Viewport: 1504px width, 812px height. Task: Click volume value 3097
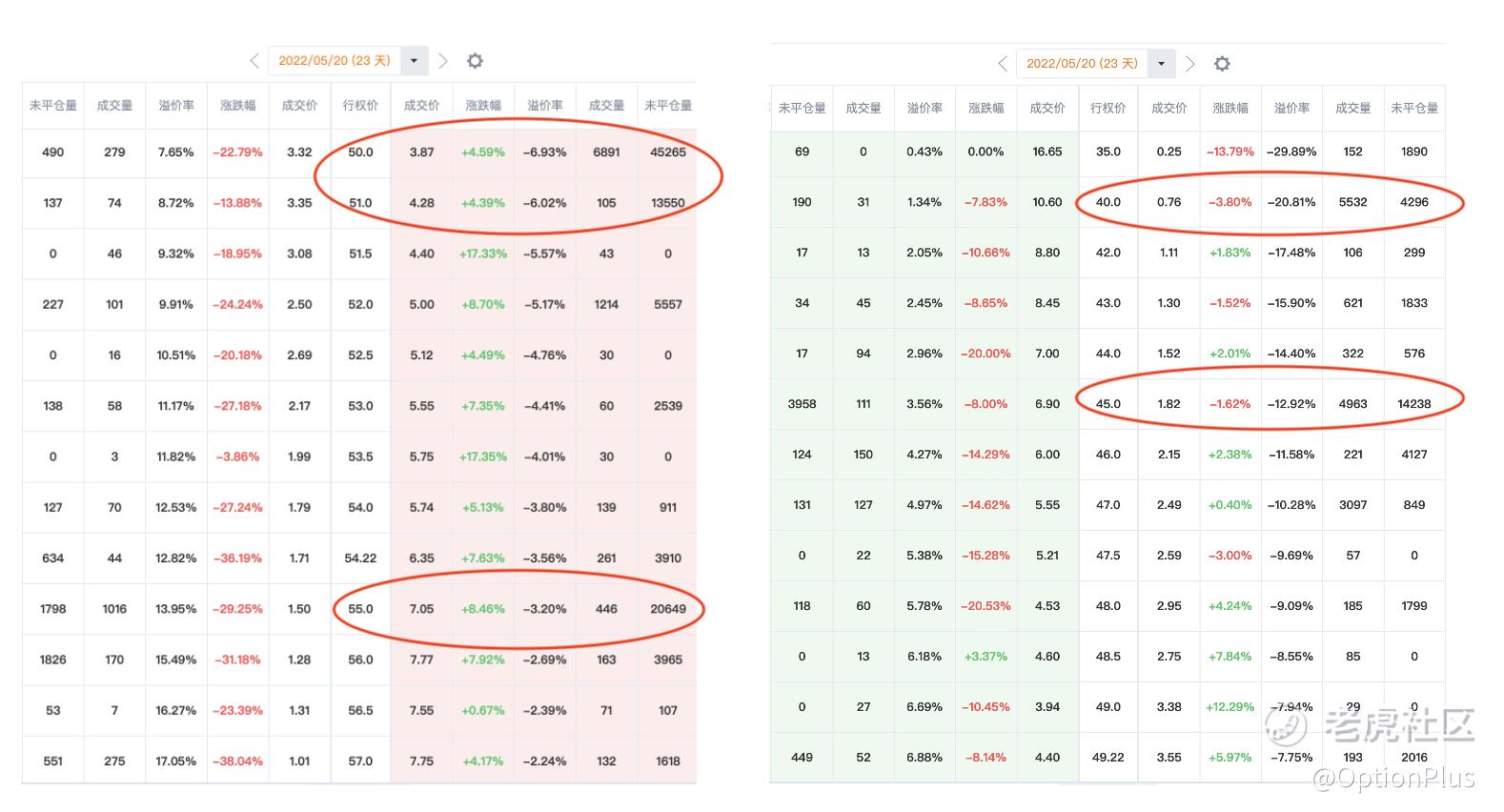point(1352,505)
